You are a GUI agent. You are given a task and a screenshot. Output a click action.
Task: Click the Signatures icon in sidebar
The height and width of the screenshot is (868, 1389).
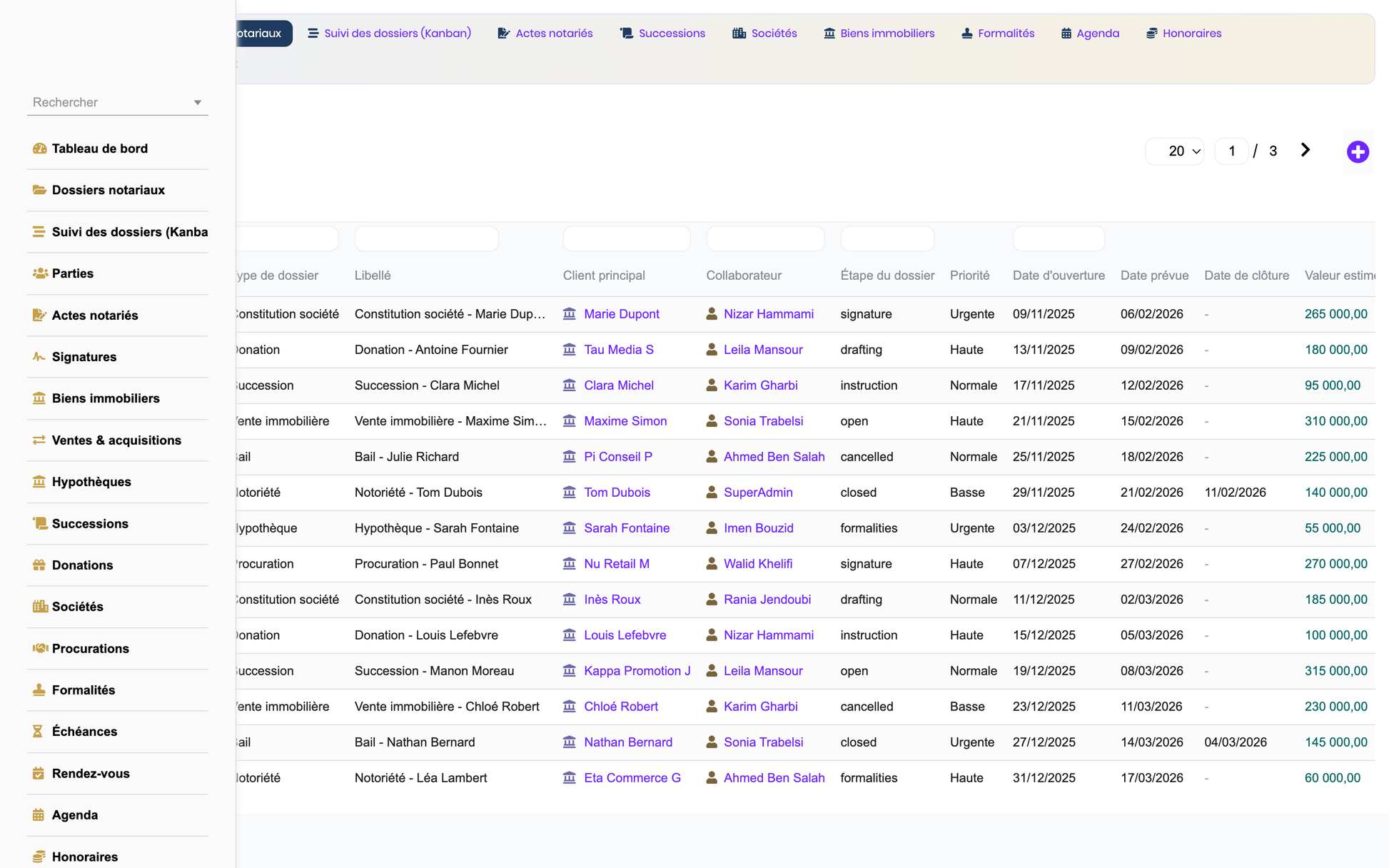click(39, 356)
